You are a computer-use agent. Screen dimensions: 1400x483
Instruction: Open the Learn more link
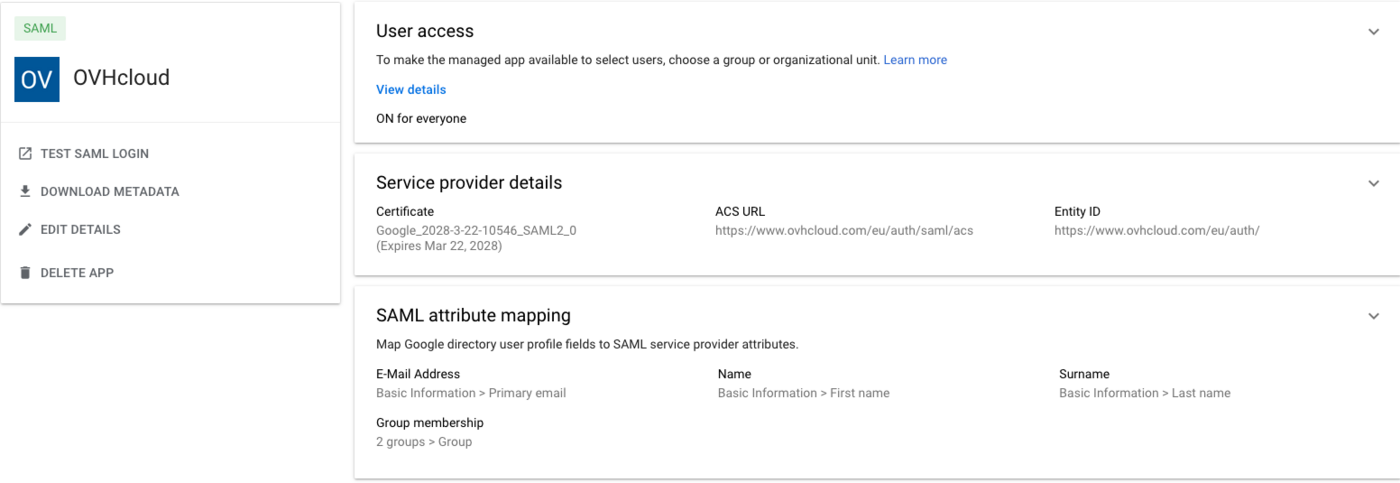click(915, 60)
